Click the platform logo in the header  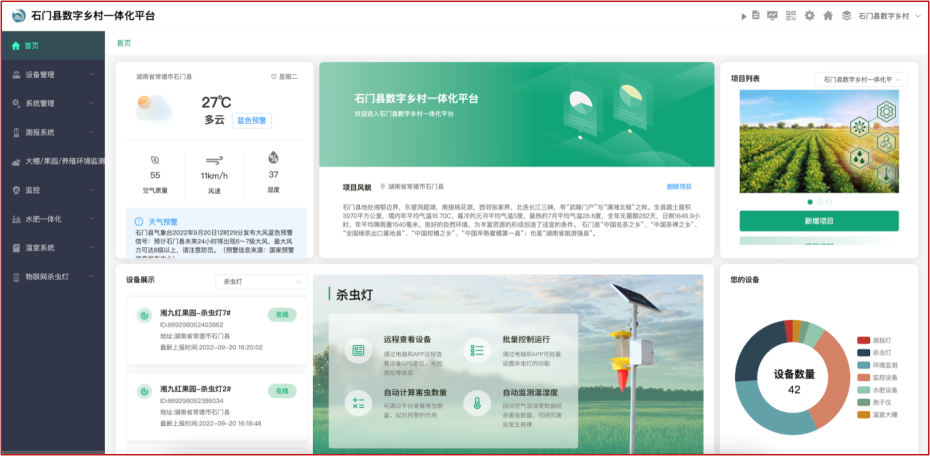(x=19, y=15)
